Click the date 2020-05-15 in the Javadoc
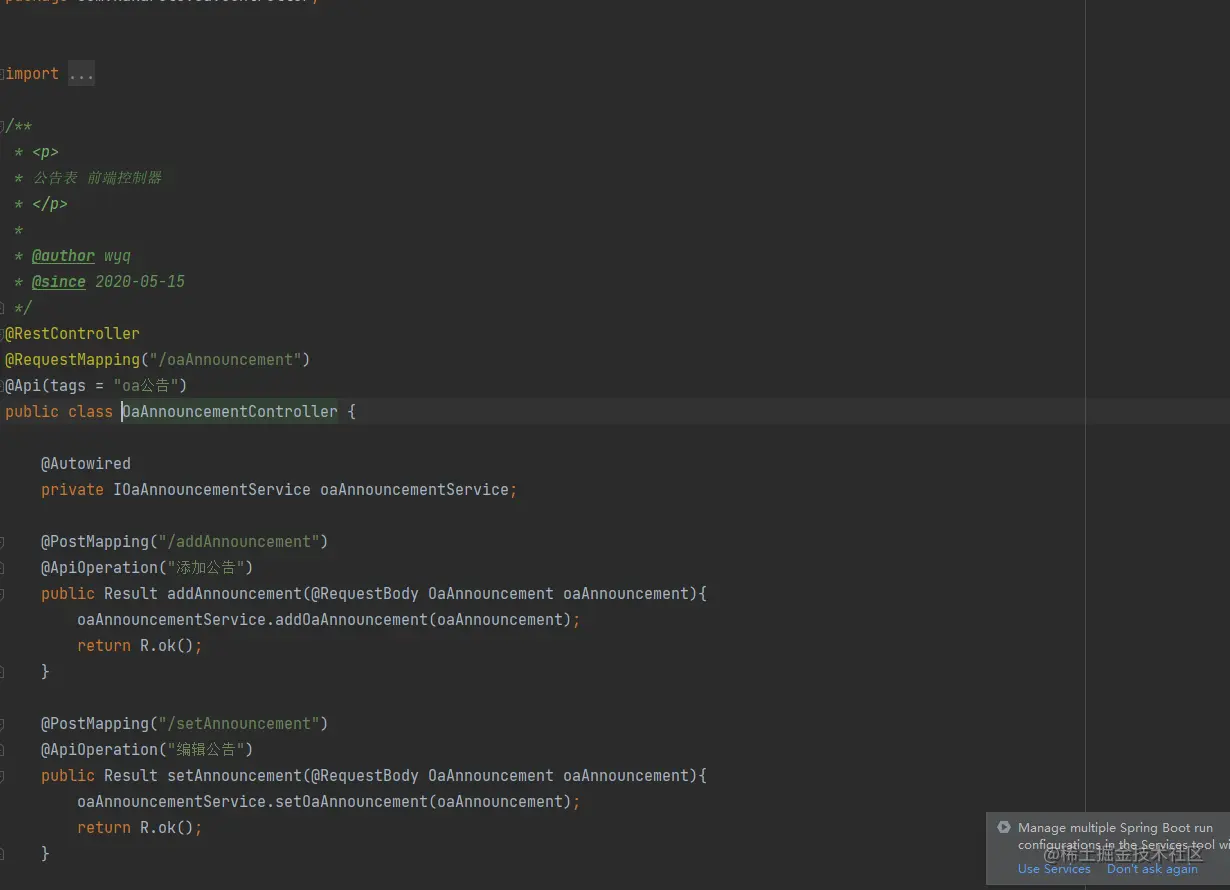This screenshot has width=1230, height=890. pos(140,282)
